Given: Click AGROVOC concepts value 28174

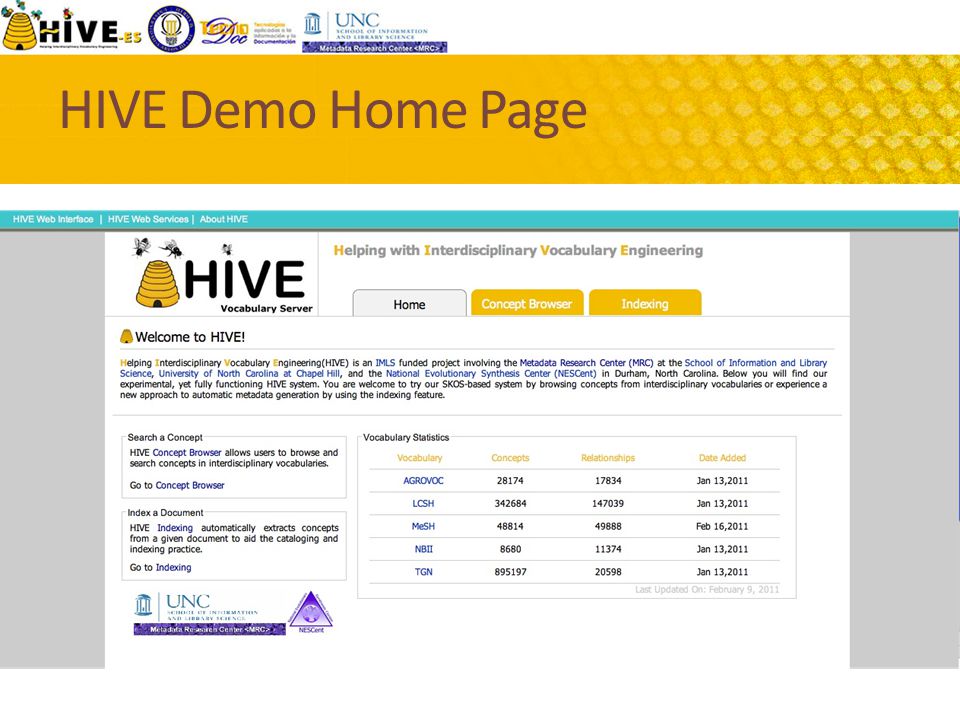Looking at the screenshot, I should [x=510, y=481].
